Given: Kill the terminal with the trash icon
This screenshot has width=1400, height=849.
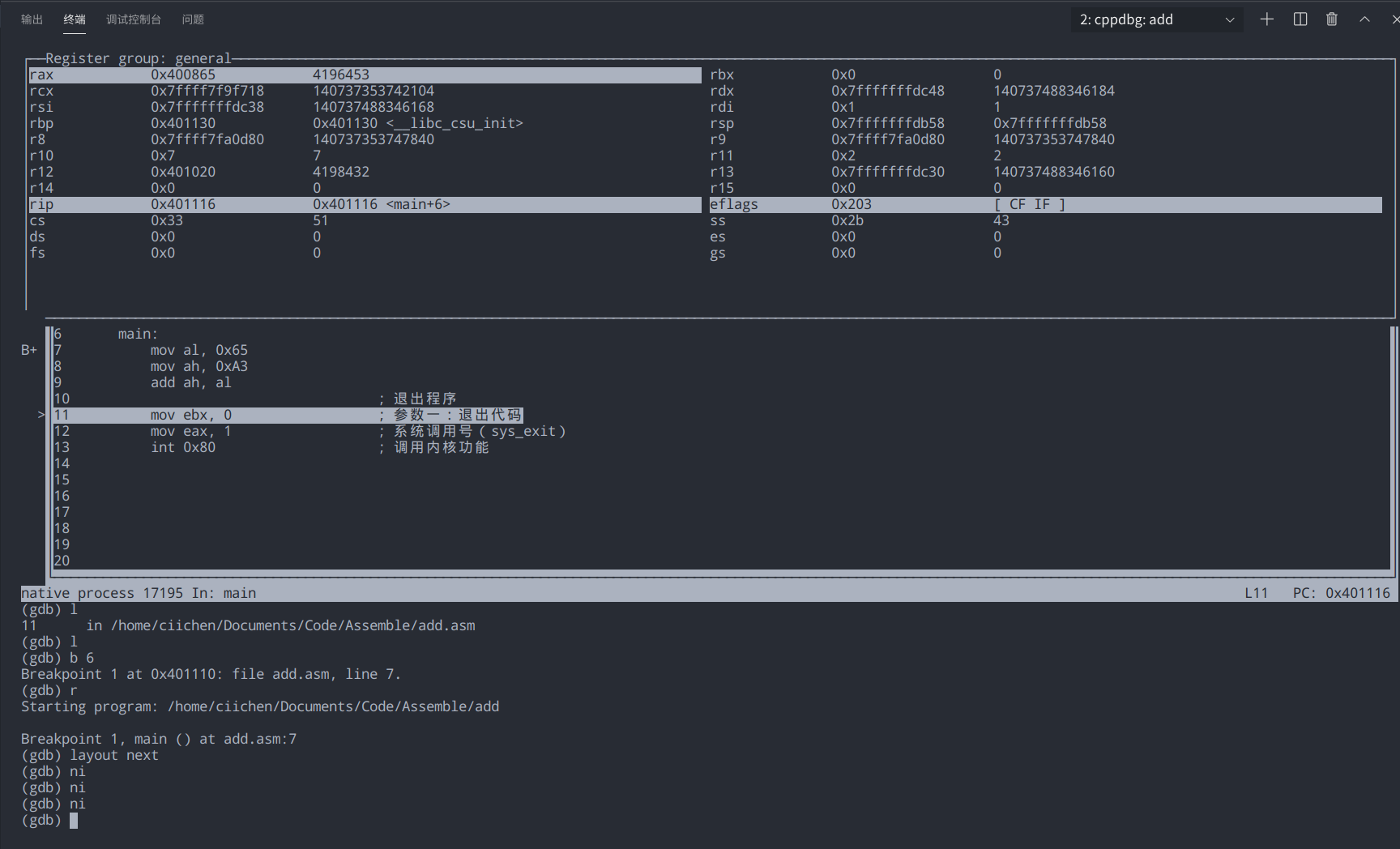Looking at the screenshot, I should click(1332, 19).
